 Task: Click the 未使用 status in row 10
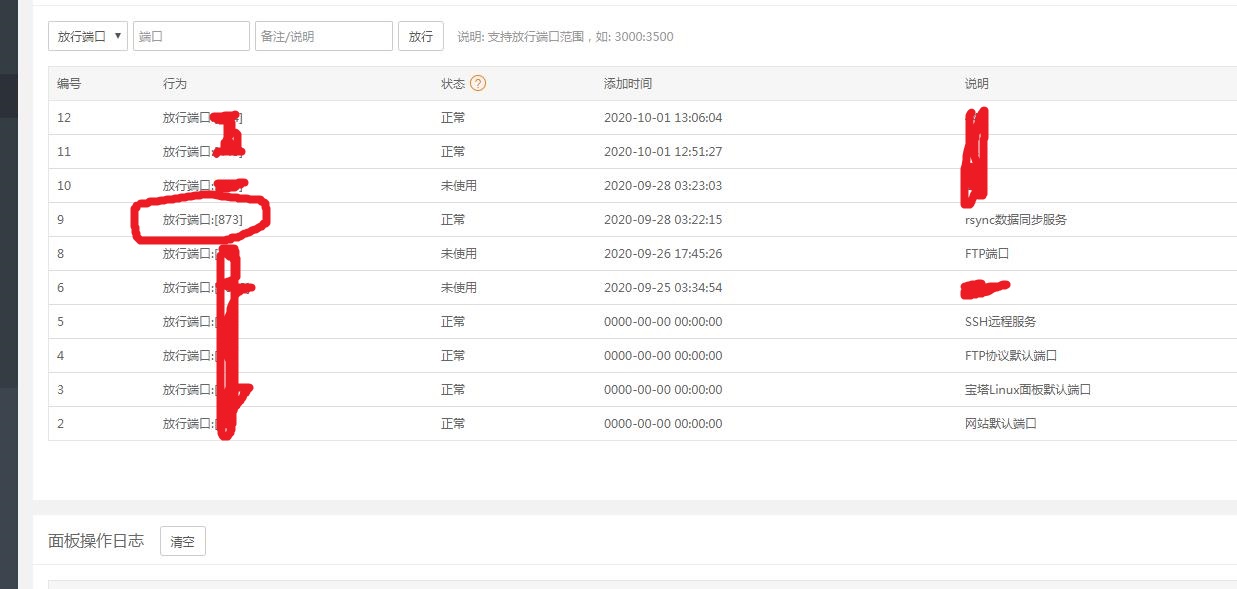coord(459,185)
